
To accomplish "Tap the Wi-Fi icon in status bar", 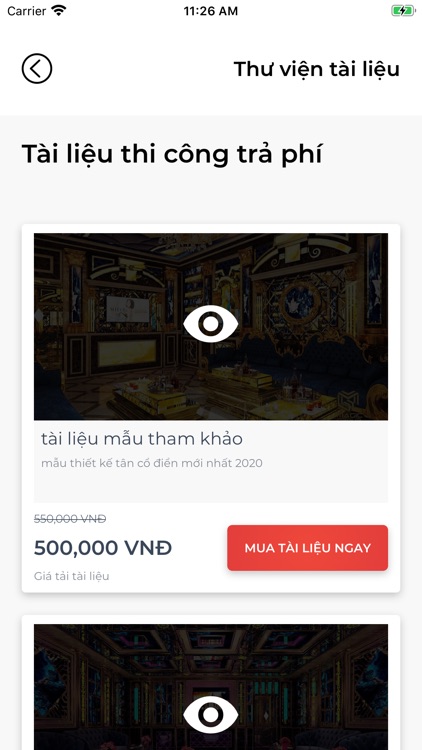I will [x=59, y=11].
